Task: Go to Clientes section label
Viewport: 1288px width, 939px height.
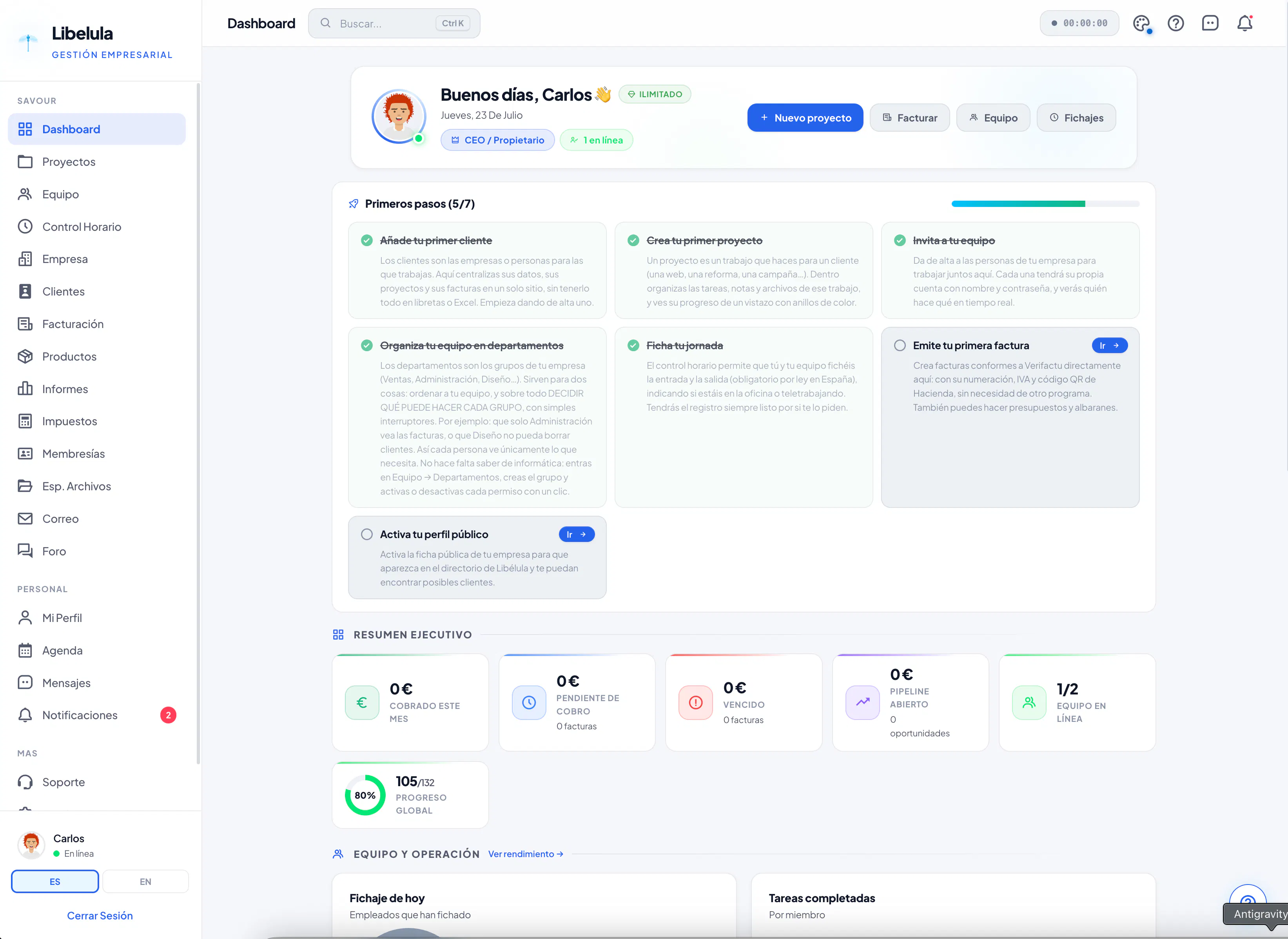Action: (63, 292)
